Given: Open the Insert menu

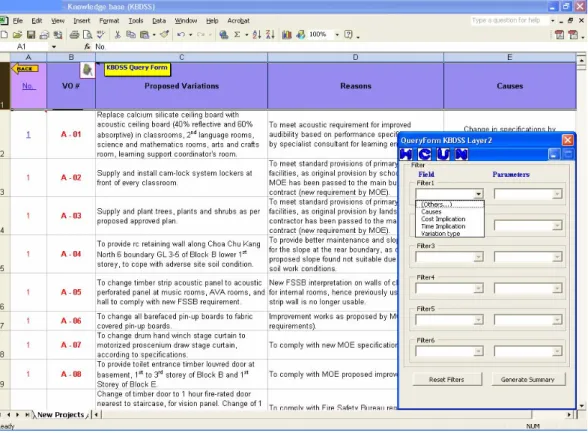Looking at the screenshot, I should pyautogui.click(x=81, y=21).
